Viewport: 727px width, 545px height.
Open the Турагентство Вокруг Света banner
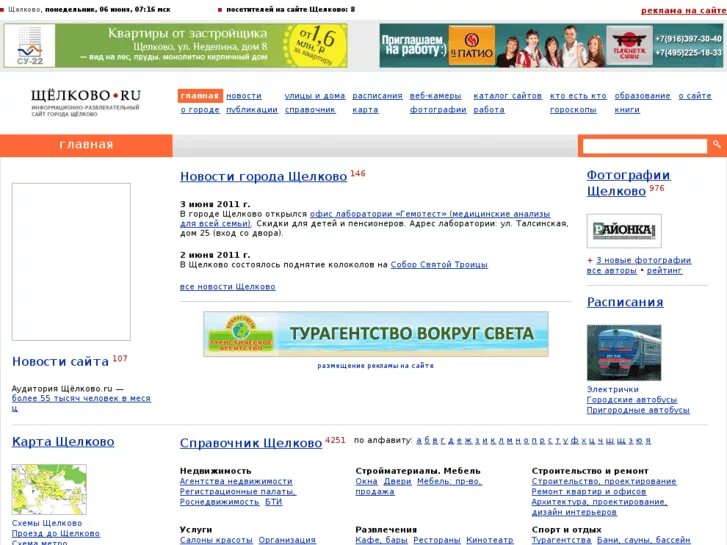pos(376,334)
